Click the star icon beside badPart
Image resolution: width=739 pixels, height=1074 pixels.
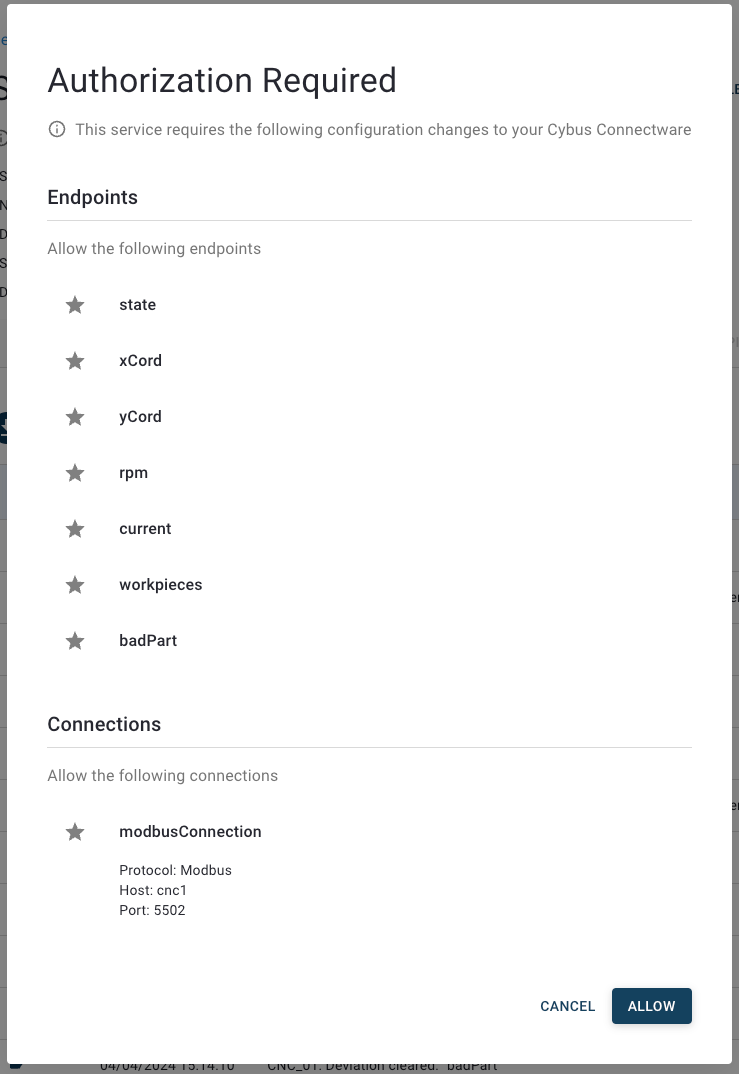75,641
